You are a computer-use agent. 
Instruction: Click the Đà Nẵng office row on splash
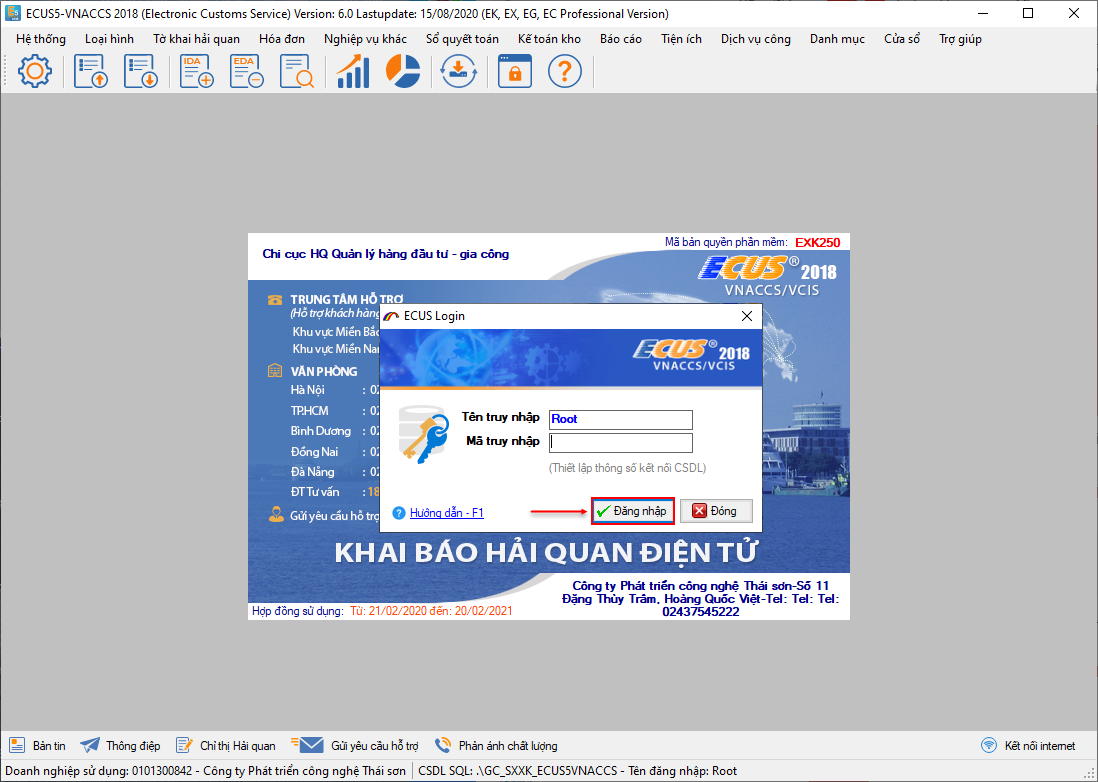[335, 472]
